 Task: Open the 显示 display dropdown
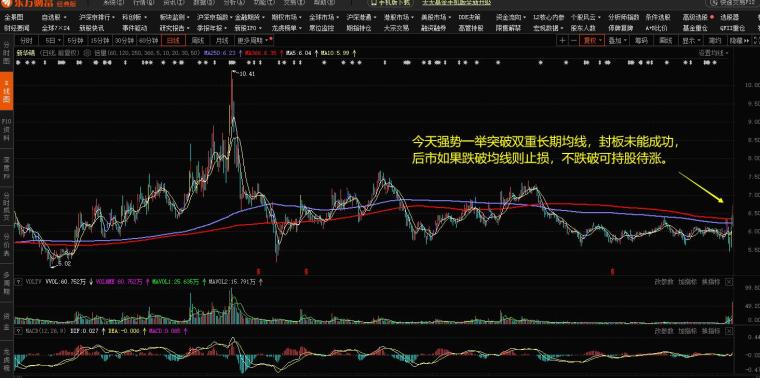pyautogui.click(x=690, y=40)
